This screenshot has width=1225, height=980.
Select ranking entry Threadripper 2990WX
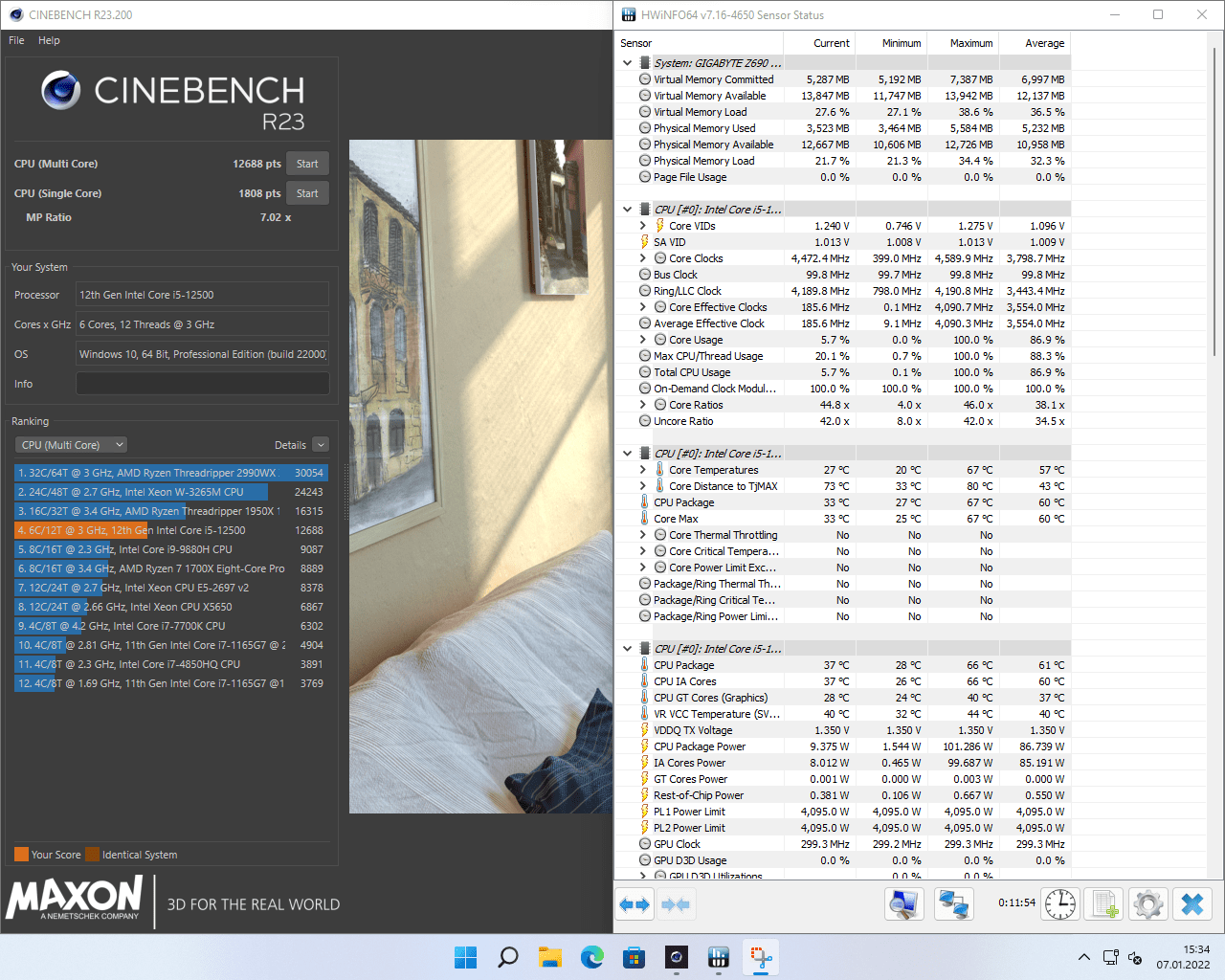click(x=171, y=473)
